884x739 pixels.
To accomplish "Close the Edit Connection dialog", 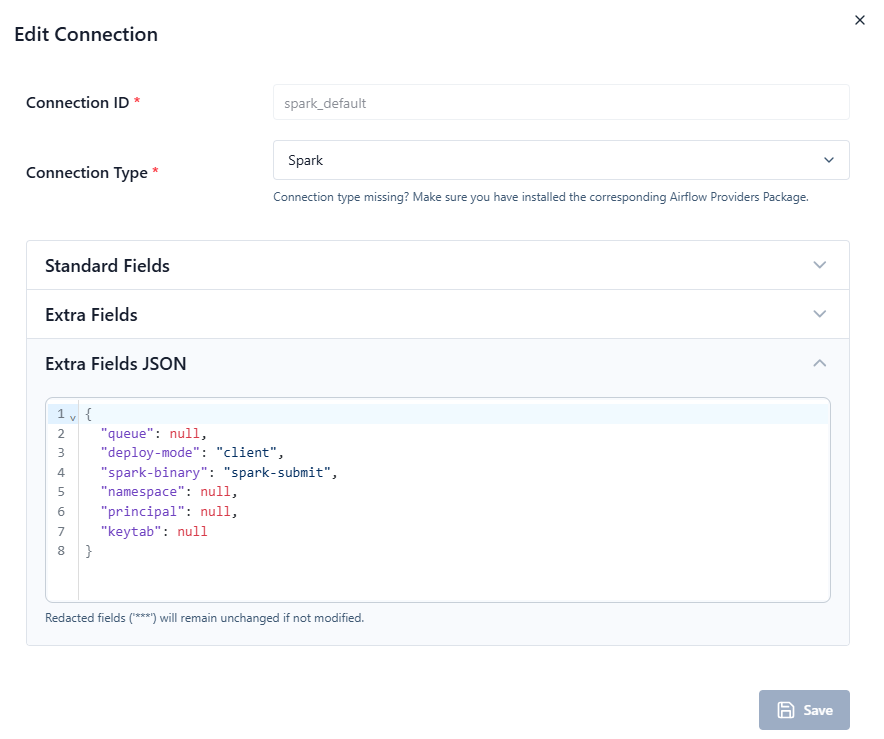I will pos(860,20).
